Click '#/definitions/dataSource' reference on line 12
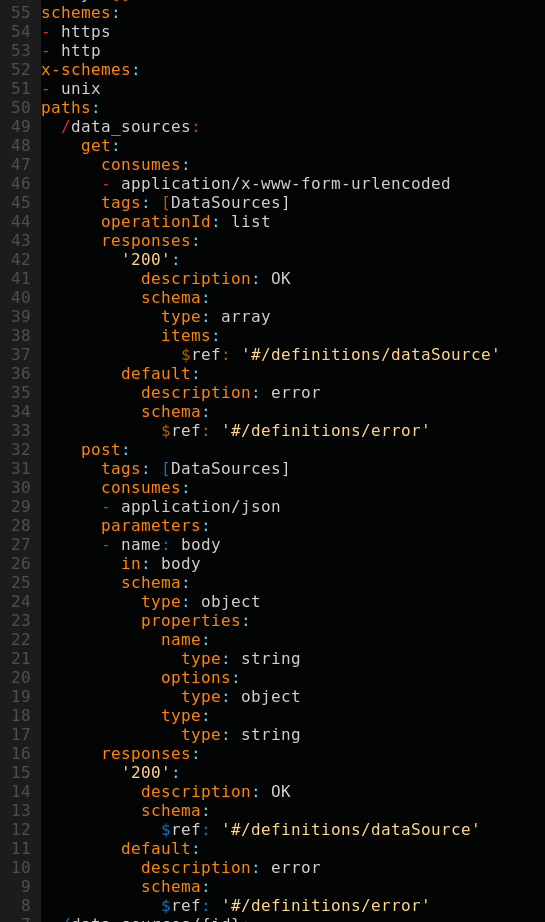545x922 pixels. tap(350, 830)
